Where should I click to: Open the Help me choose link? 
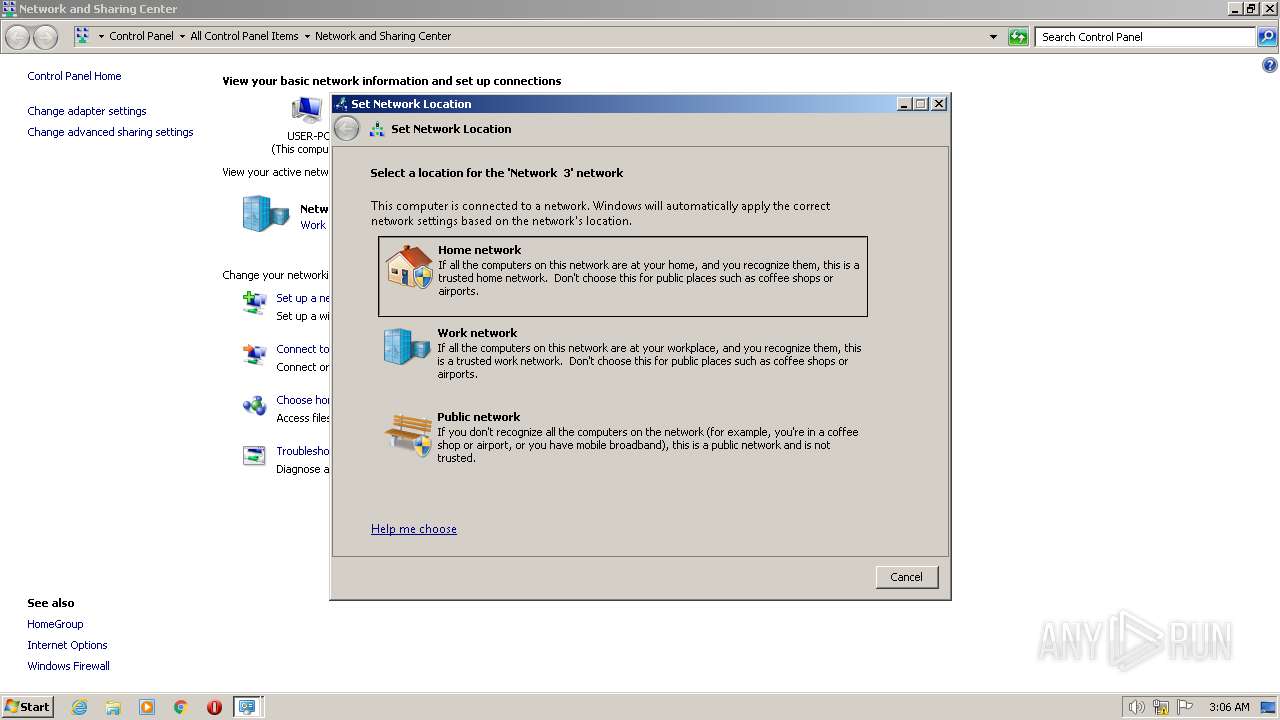point(414,529)
